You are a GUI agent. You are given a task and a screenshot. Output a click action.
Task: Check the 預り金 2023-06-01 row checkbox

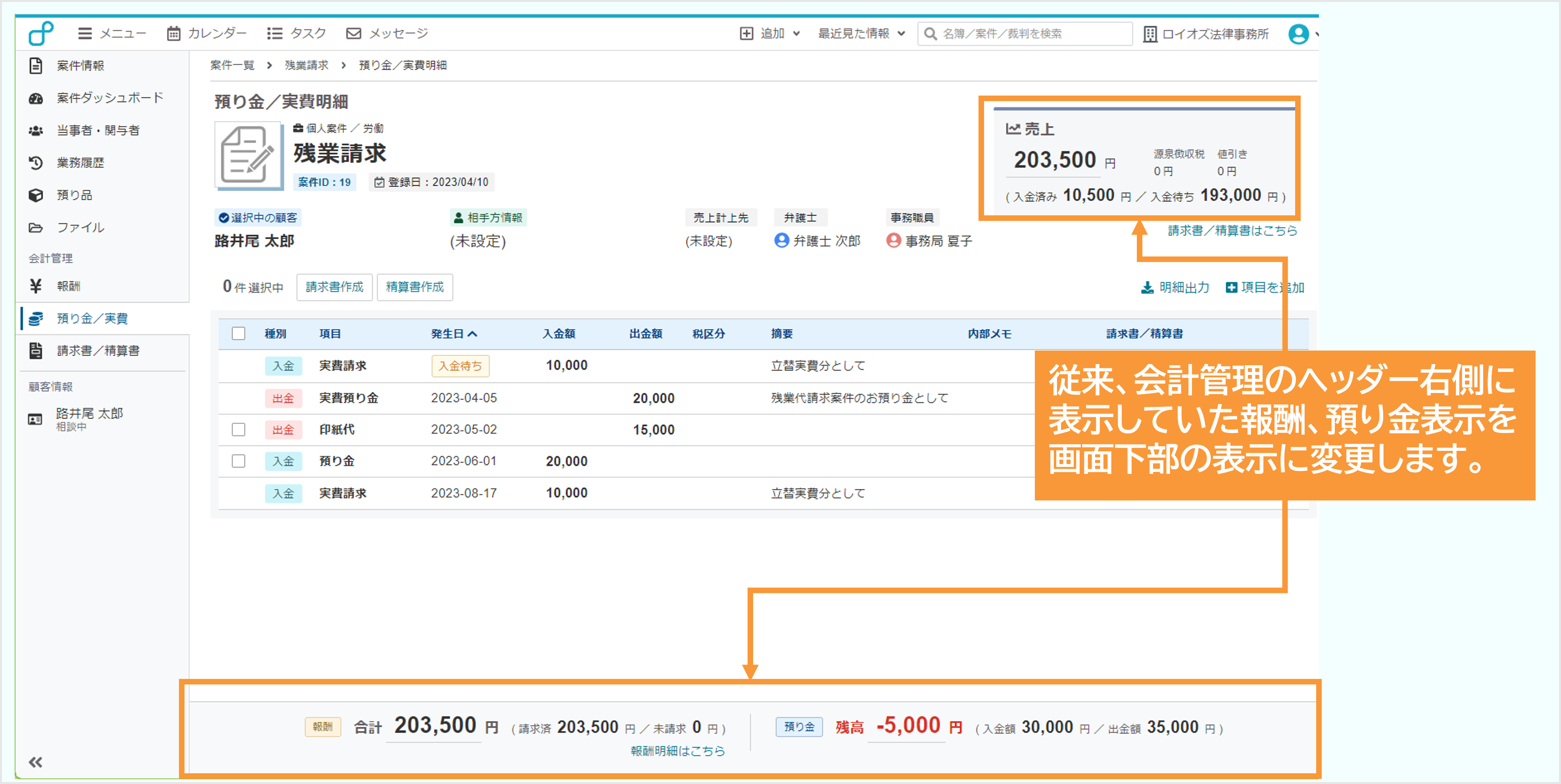(239, 461)
